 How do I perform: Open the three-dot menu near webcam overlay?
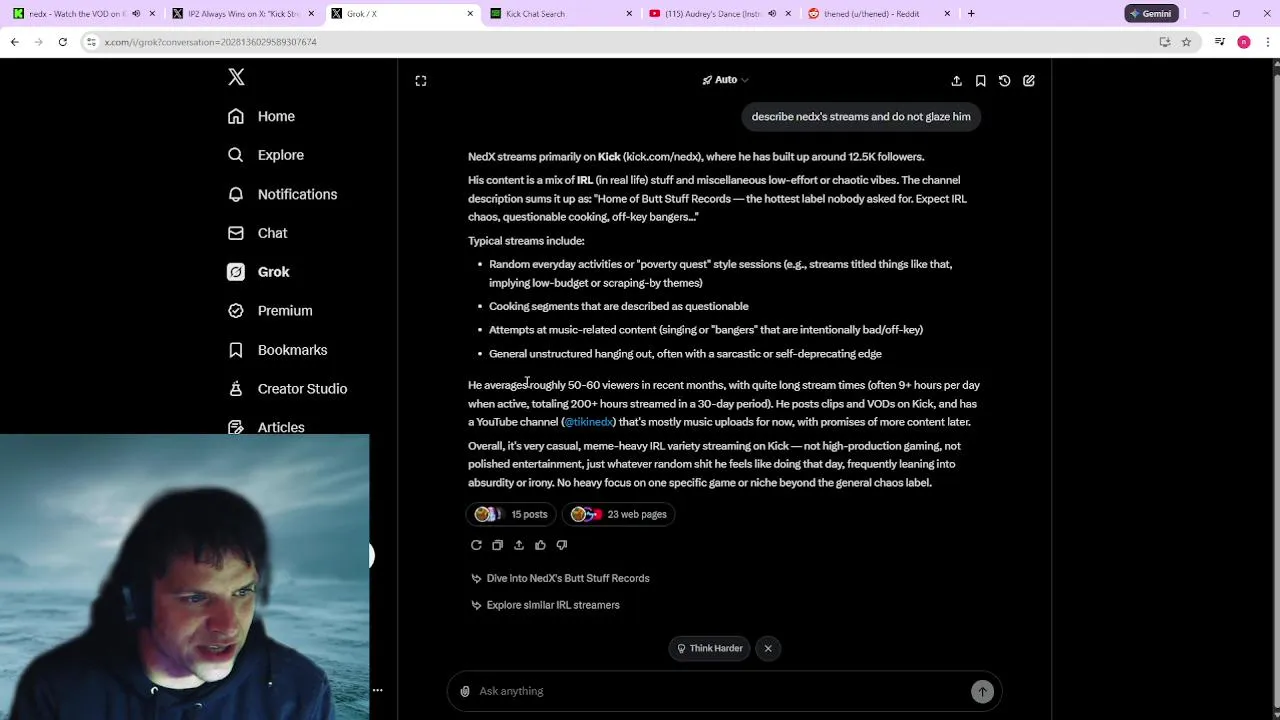tap(377, 690)
